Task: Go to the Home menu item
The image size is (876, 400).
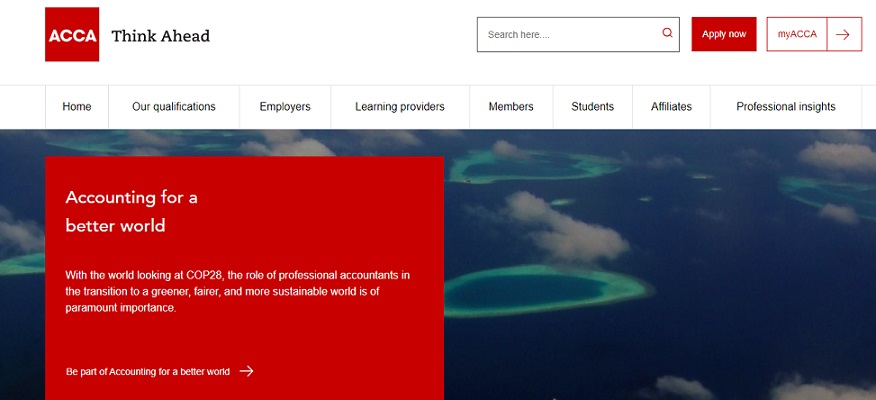Action: 77,107
